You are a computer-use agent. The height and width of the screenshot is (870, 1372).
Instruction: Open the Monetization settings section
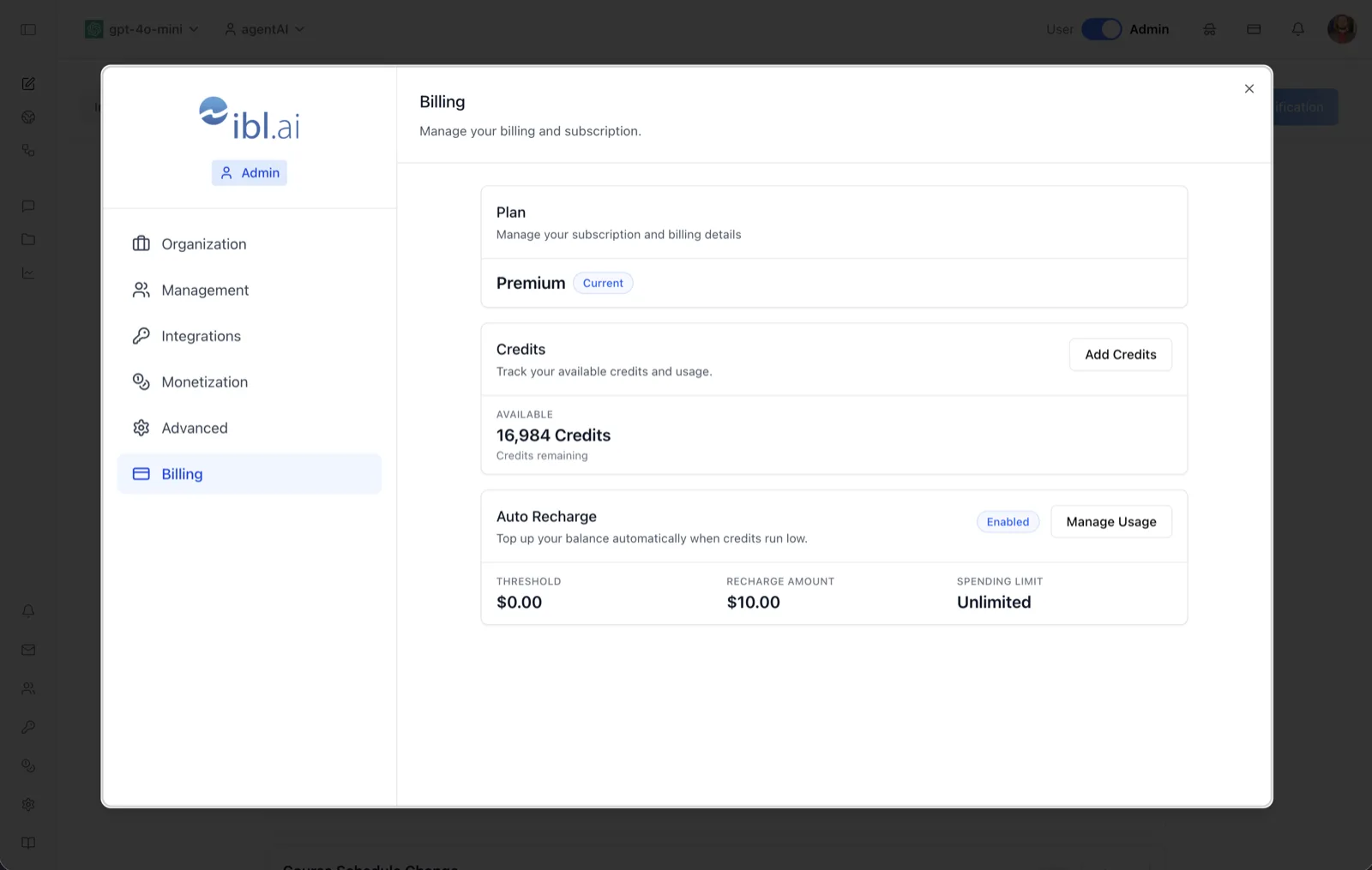[x=249, y=382]
